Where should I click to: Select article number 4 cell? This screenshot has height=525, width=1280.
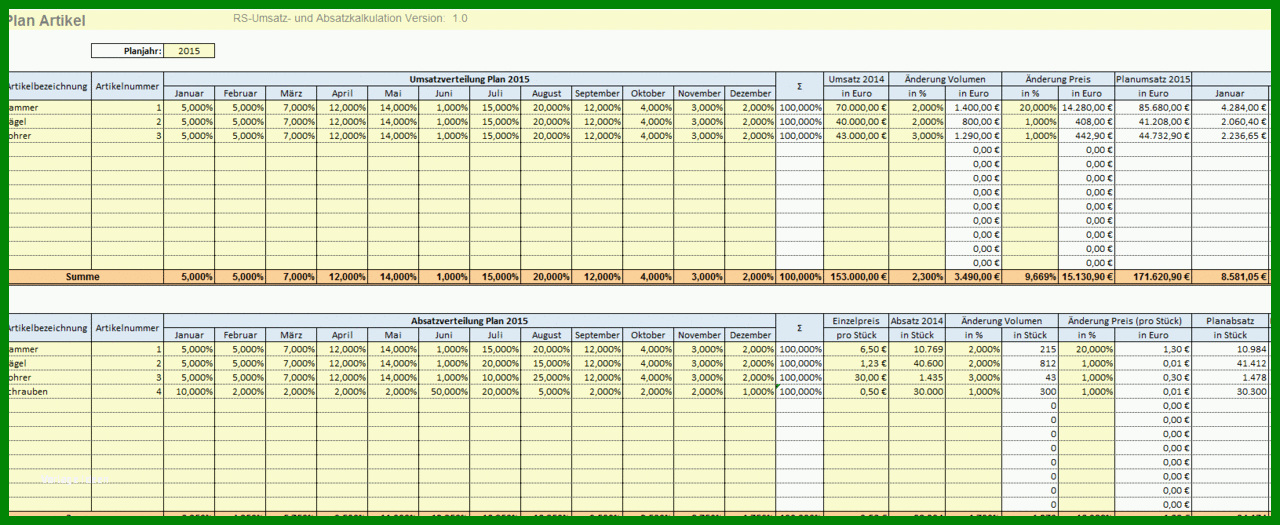pos(127,391)
